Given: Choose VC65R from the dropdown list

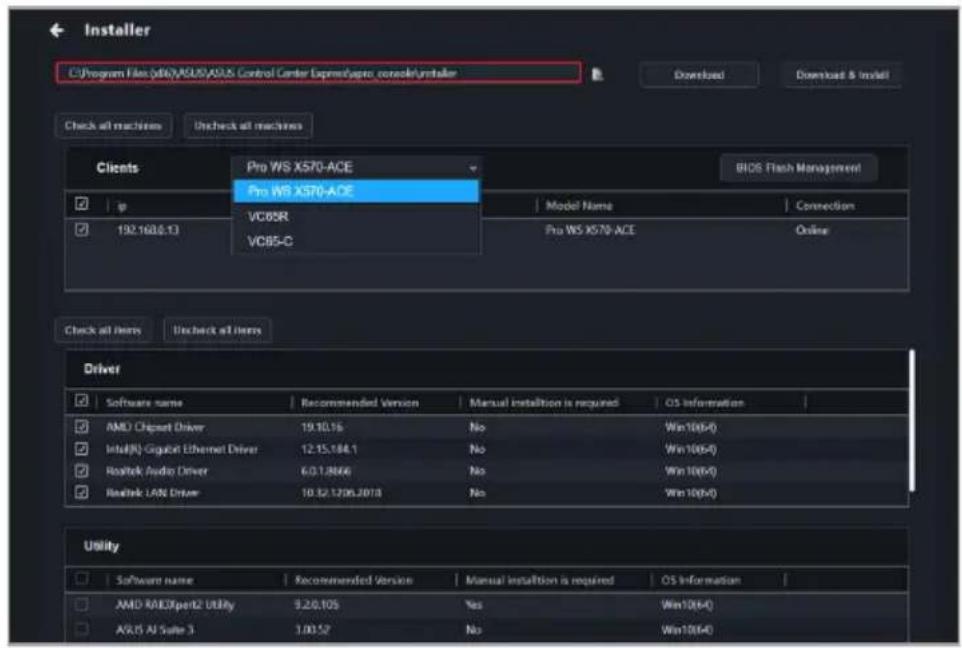Looking at the screenshot, I should [x=356, y=217].
